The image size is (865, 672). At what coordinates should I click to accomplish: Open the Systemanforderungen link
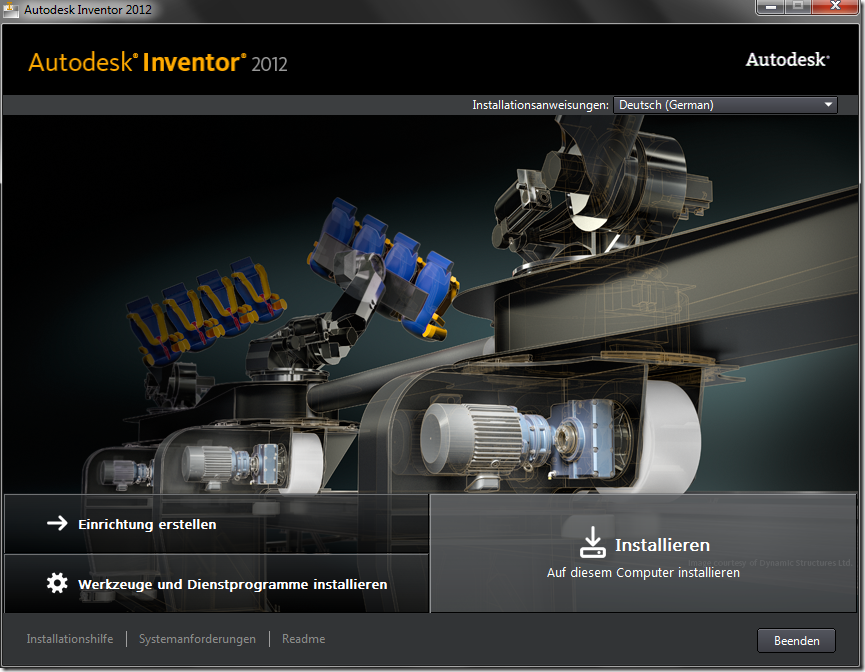pyautogui.click(x=197, y=639)
